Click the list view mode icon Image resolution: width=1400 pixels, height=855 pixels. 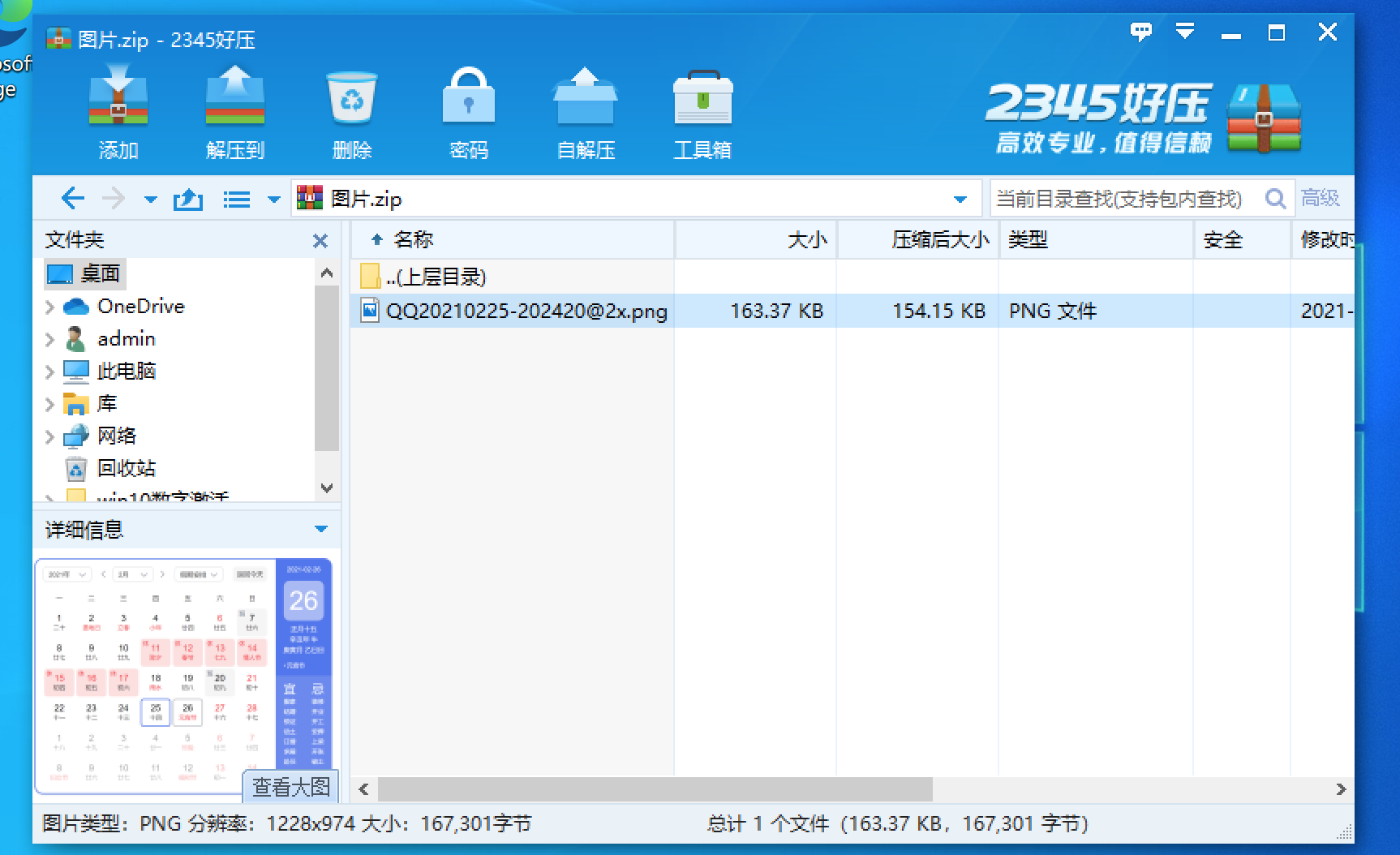[237, 199]
